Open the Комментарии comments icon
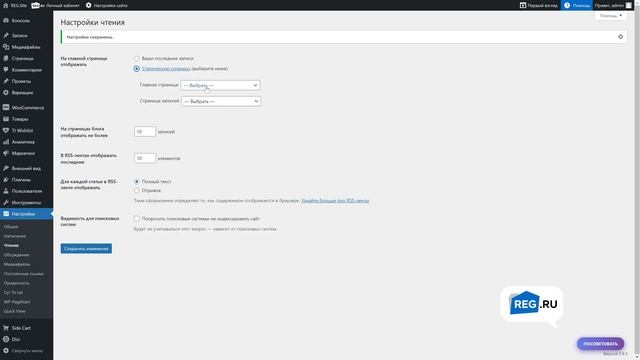The image size is (640, 360). coord(6,70)
